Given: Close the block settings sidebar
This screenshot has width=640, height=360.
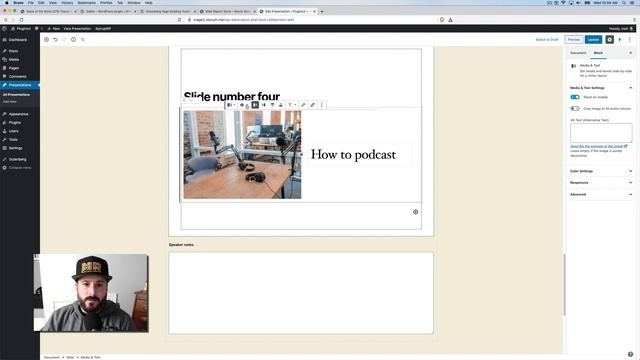Looking at the screenshot, I should (x=630, y=53).
